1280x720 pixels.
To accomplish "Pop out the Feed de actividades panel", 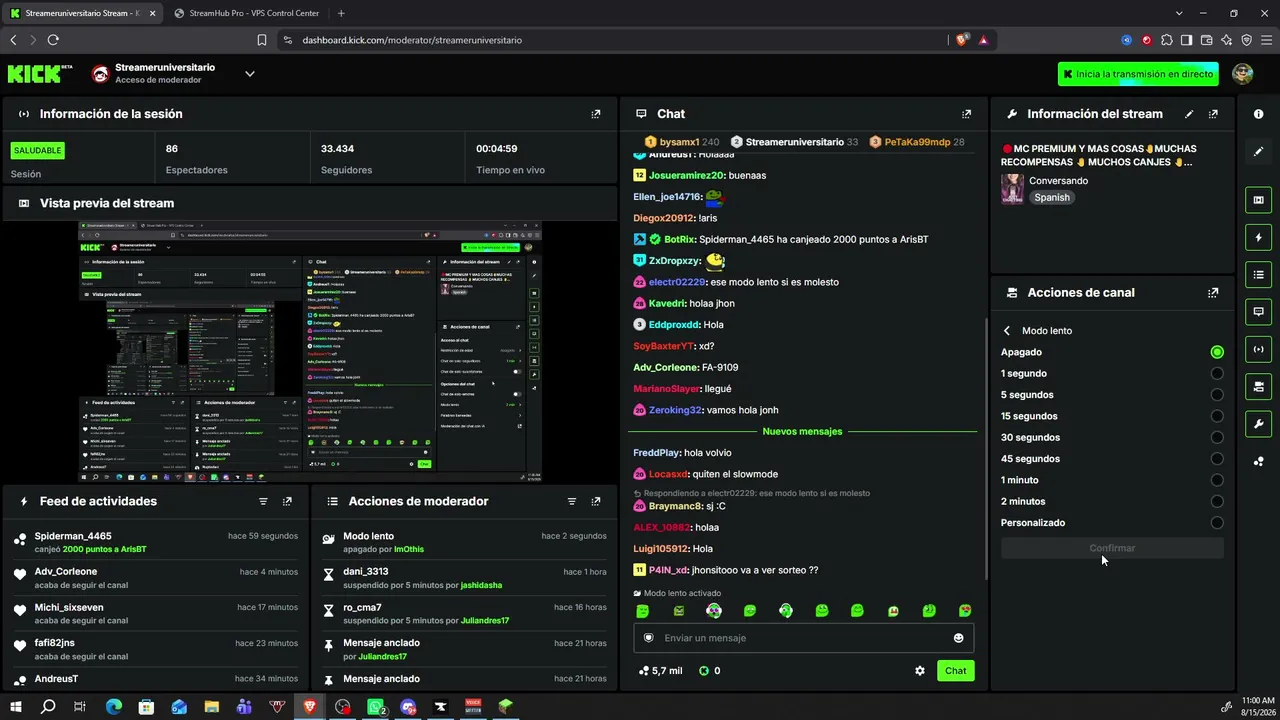I will tap(287, 501).
